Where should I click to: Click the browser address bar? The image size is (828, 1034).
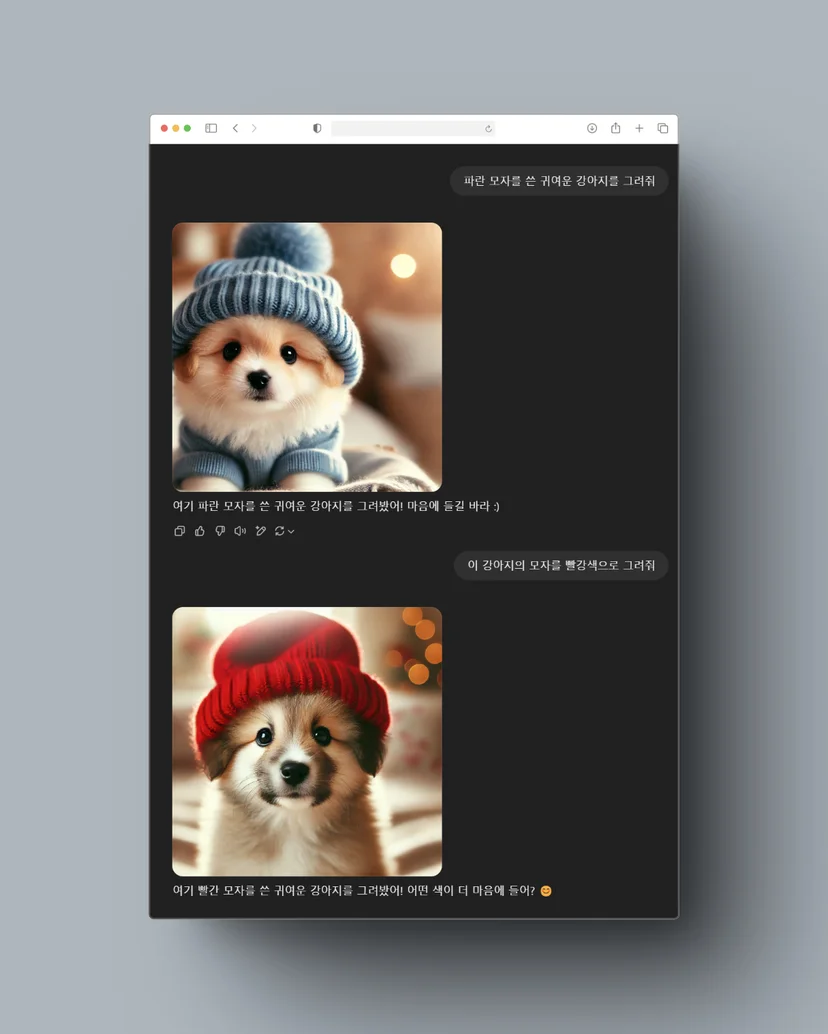413,128
